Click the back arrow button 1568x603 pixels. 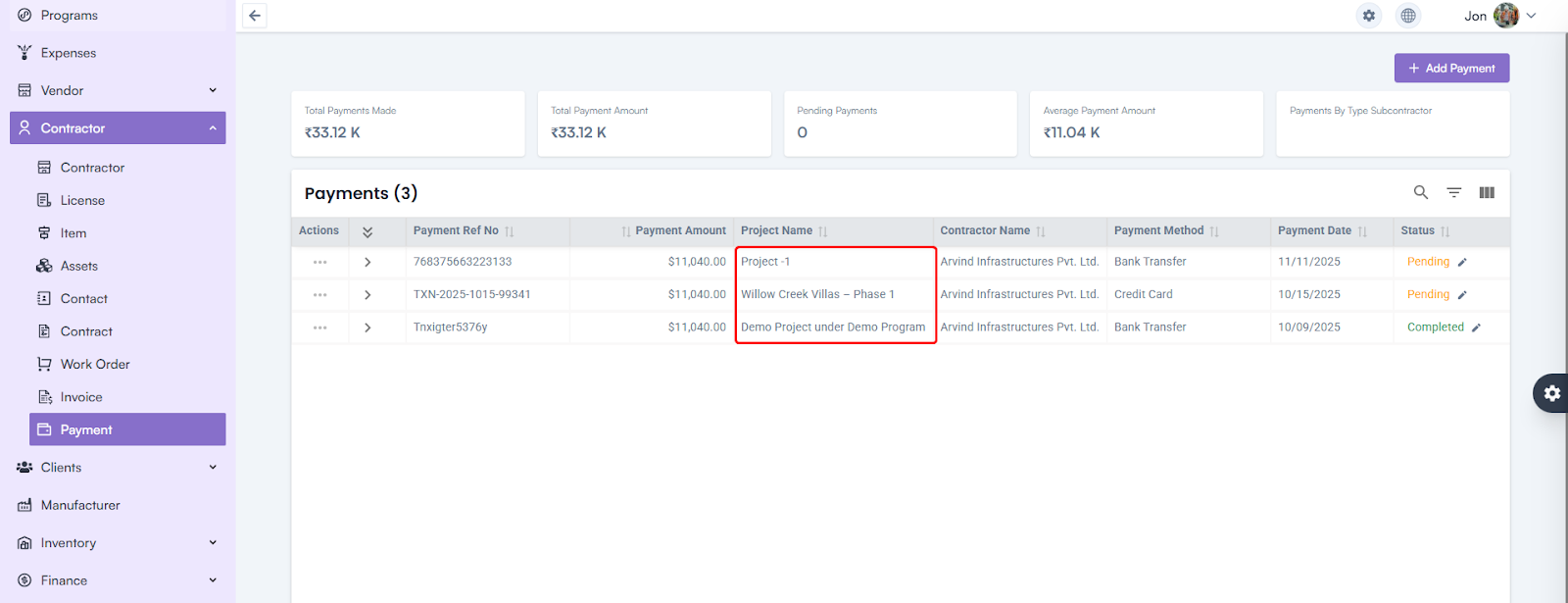tap(255, 16)
